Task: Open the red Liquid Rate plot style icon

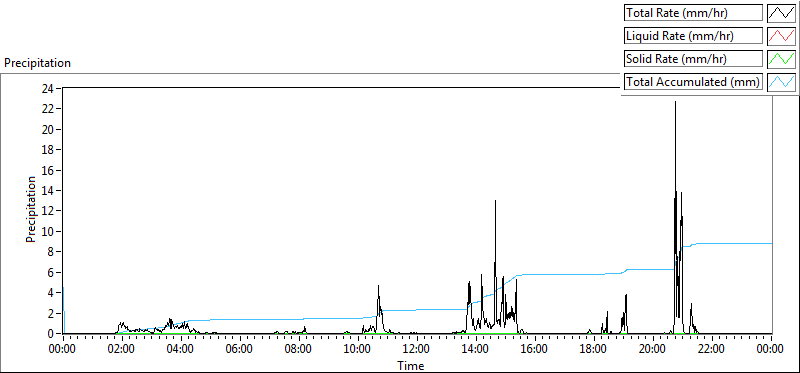Action: [x=781, y=36]
